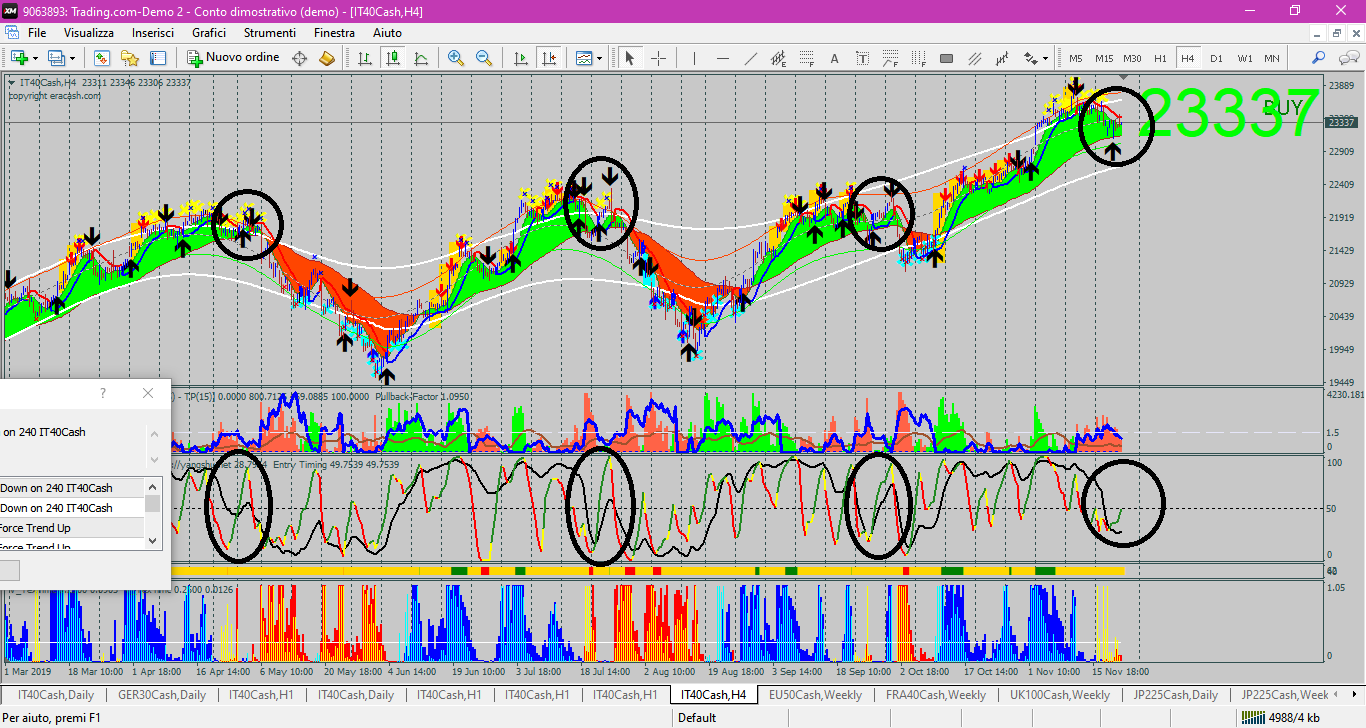Switch timeframe to M15
Screen dimensions: 1366x728
(x=1104, y=58)
